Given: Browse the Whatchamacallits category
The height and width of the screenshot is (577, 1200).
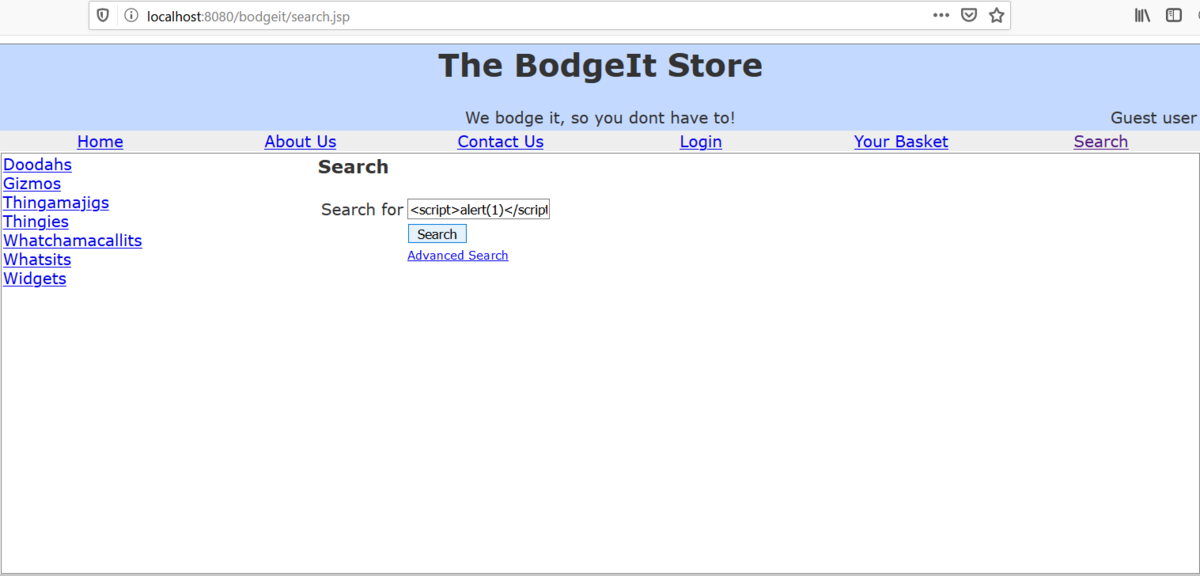Looking at the screenshot, I should (73, 241).
